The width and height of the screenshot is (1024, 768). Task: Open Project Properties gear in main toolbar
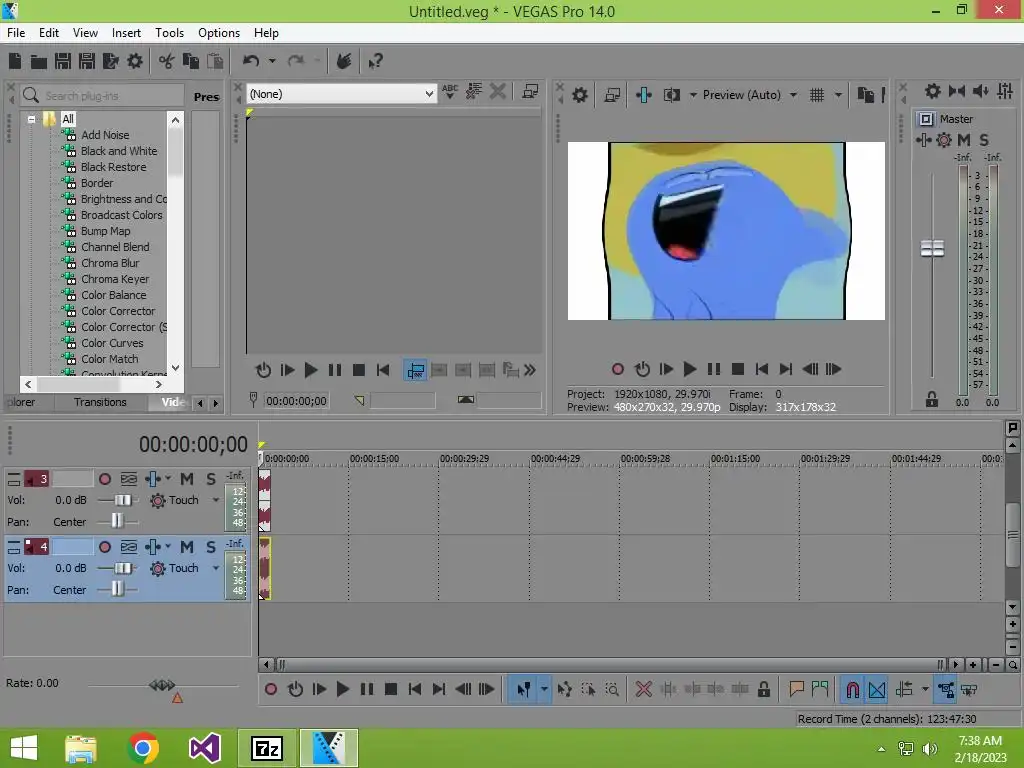(x=135, y=61)
